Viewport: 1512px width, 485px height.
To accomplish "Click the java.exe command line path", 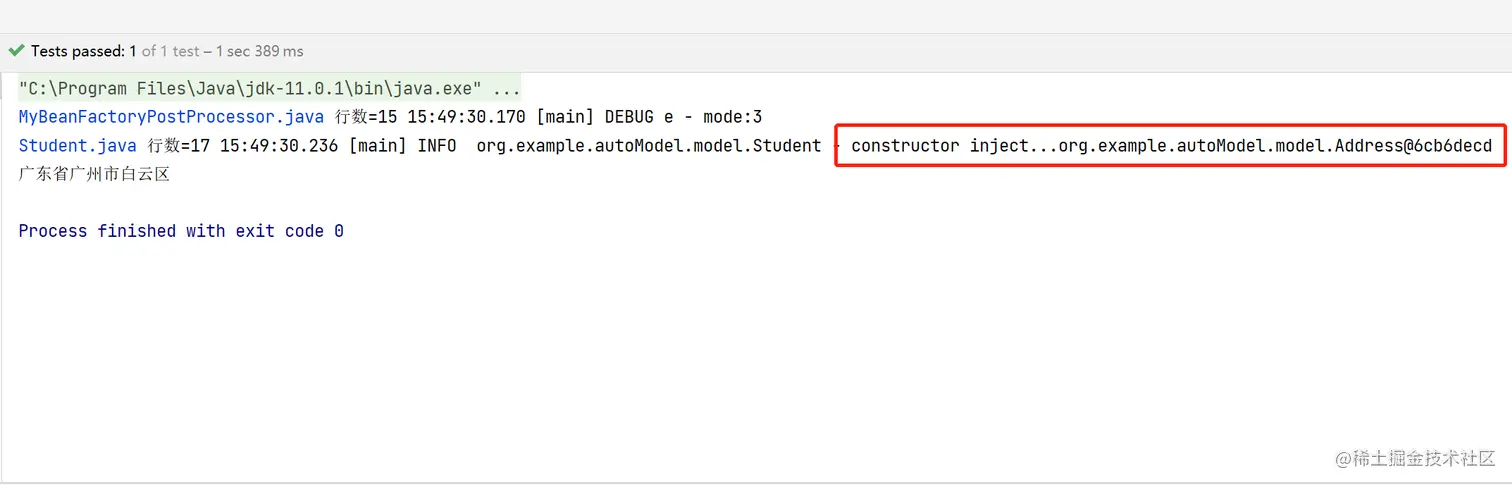I will [x=251, y=88].
